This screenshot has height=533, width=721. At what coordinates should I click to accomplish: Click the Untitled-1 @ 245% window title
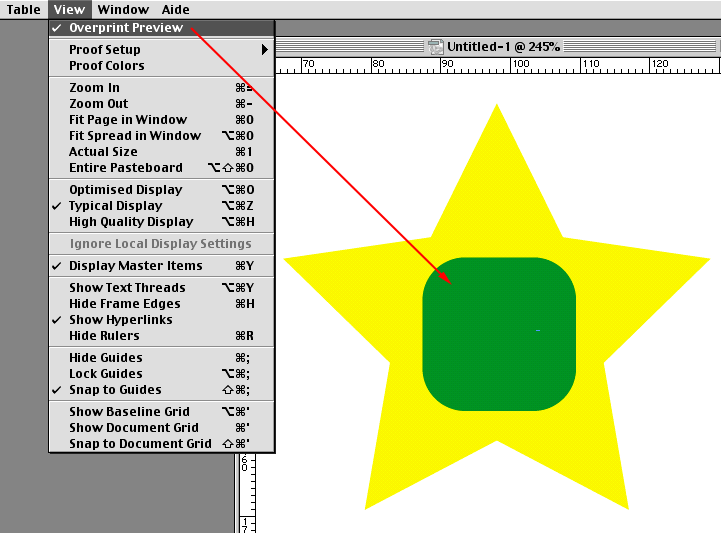[504, 47]
